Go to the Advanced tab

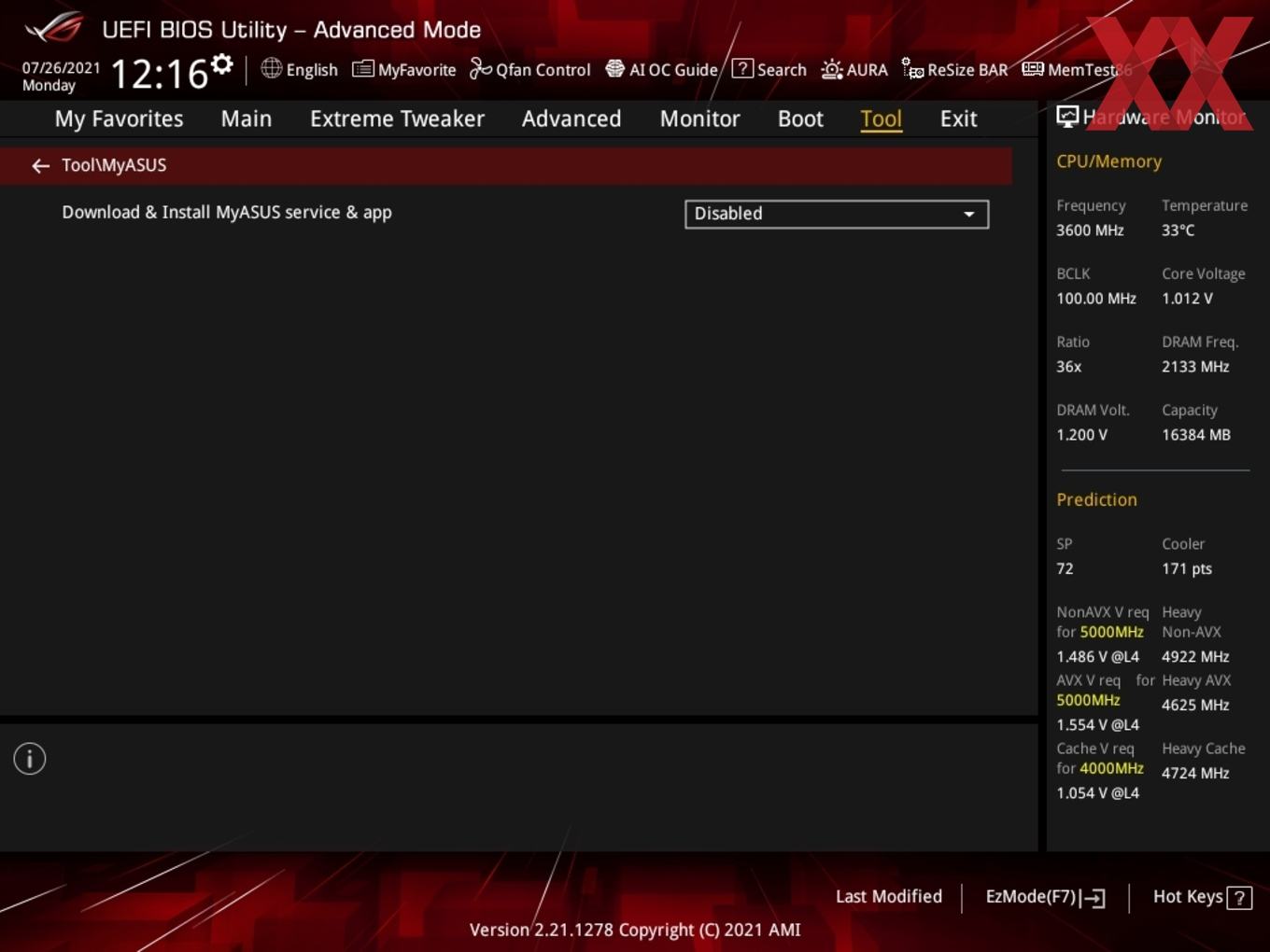(x=571, y=119)
